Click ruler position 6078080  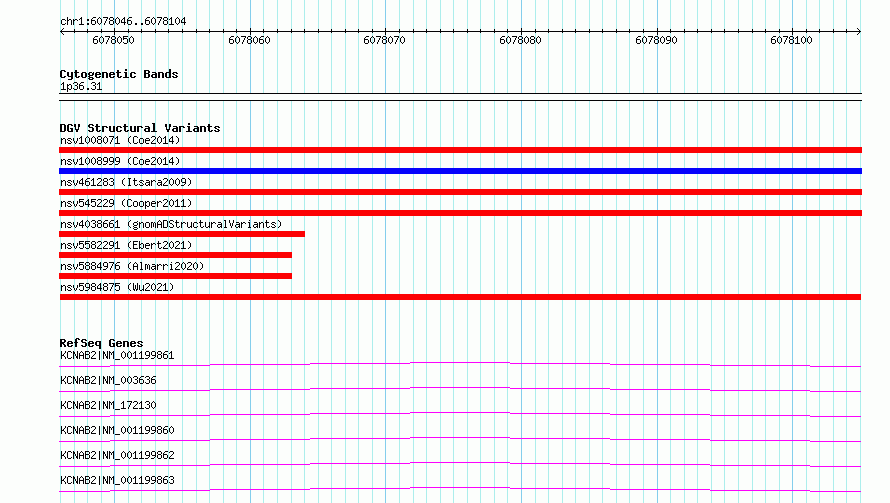click(x=520, y=40)
